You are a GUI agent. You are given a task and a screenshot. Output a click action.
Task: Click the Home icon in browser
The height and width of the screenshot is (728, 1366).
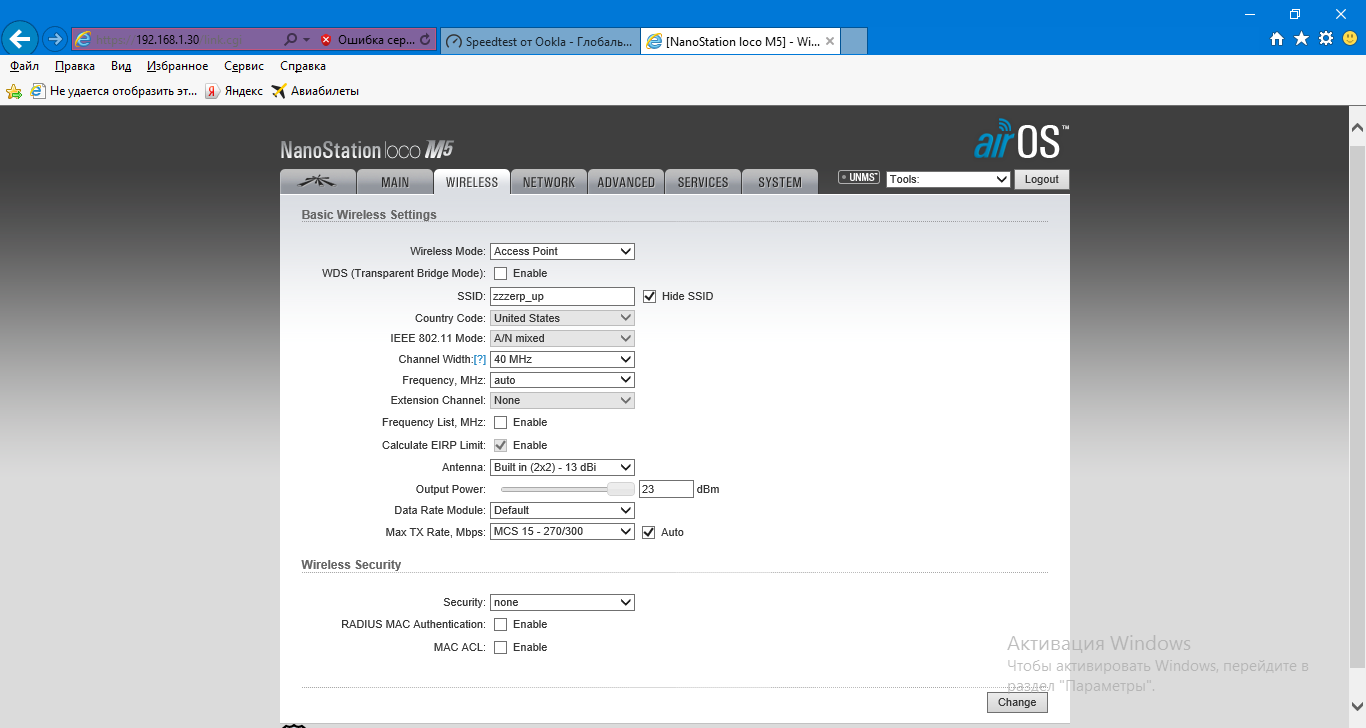(x=1276, y=39)
